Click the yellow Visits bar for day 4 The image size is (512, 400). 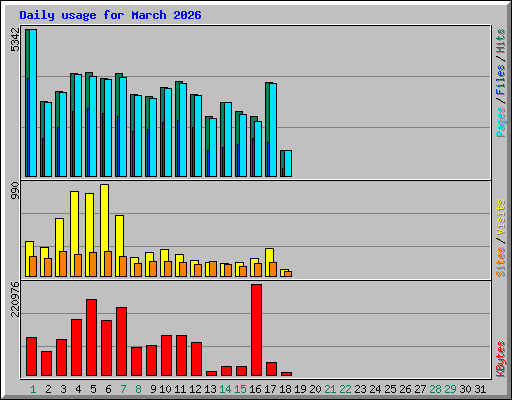coord(74,223)
